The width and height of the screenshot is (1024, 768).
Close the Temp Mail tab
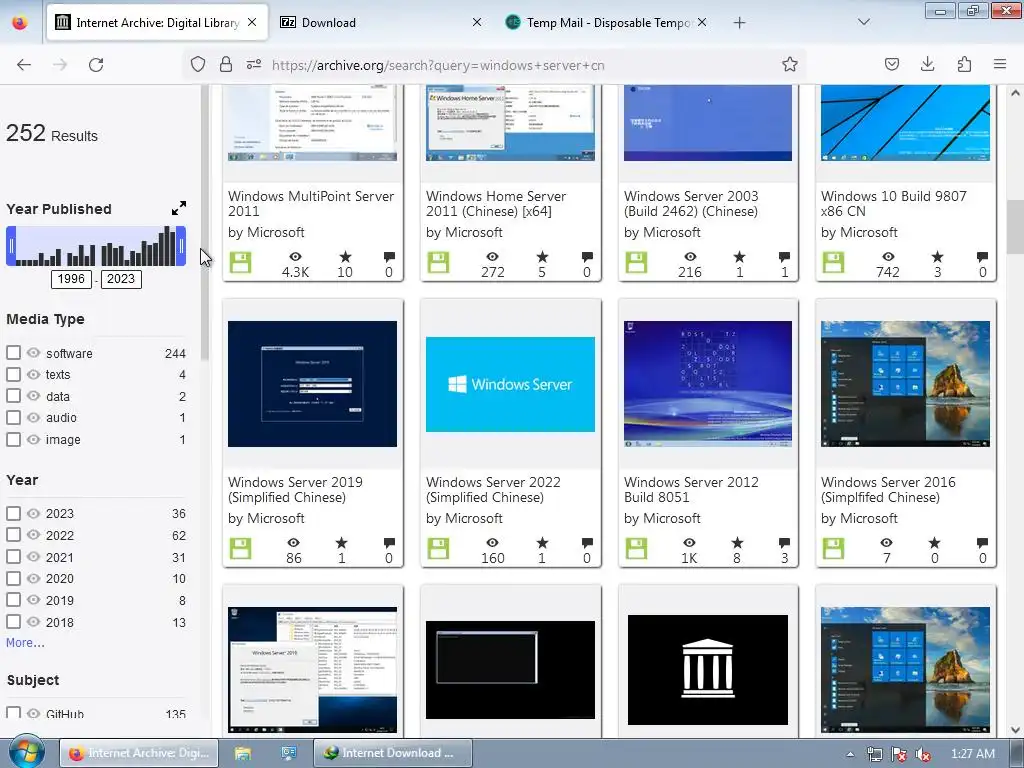pyautogui.click(x=702, y=22)
